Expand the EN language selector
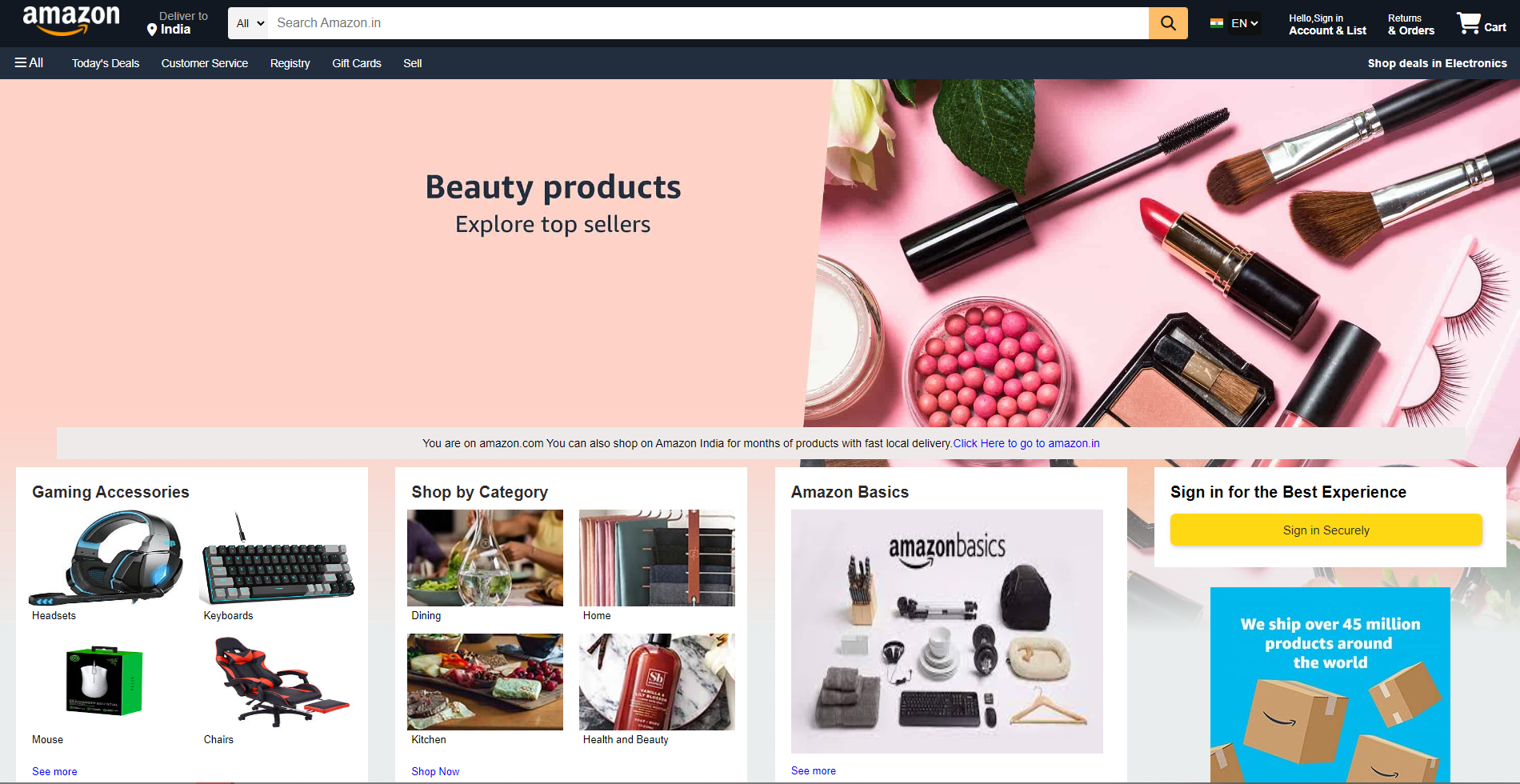The image size is (1520, 784). pyautogui.click(x=1245, y=23)
